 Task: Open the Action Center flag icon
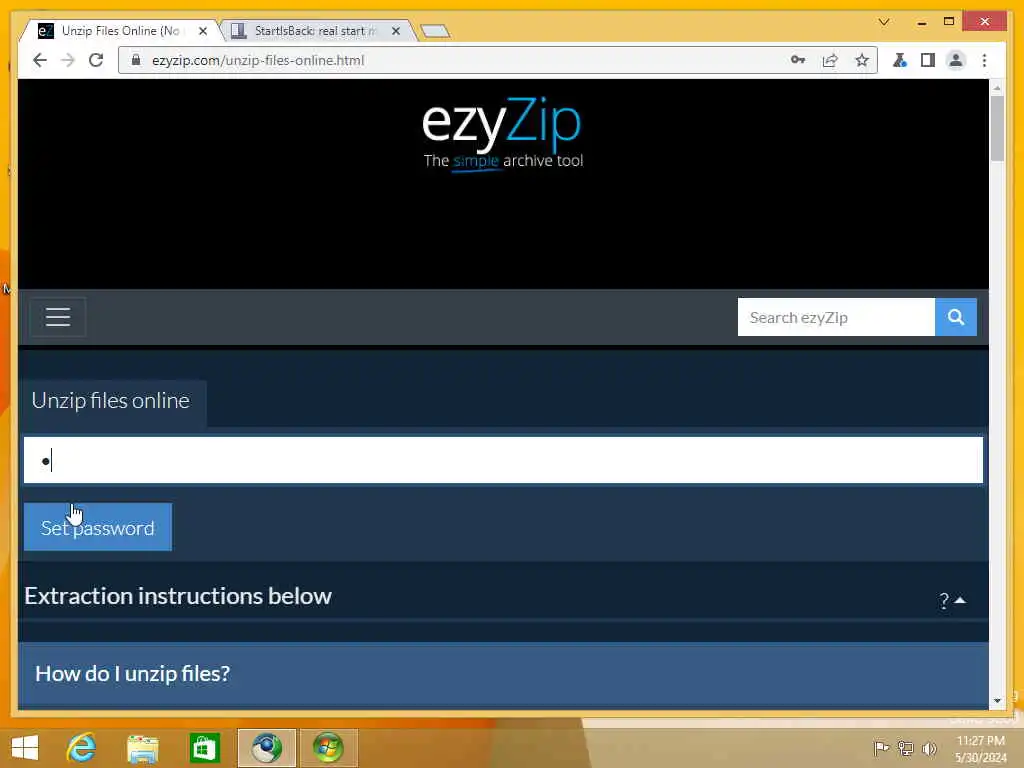click(881, 748)
